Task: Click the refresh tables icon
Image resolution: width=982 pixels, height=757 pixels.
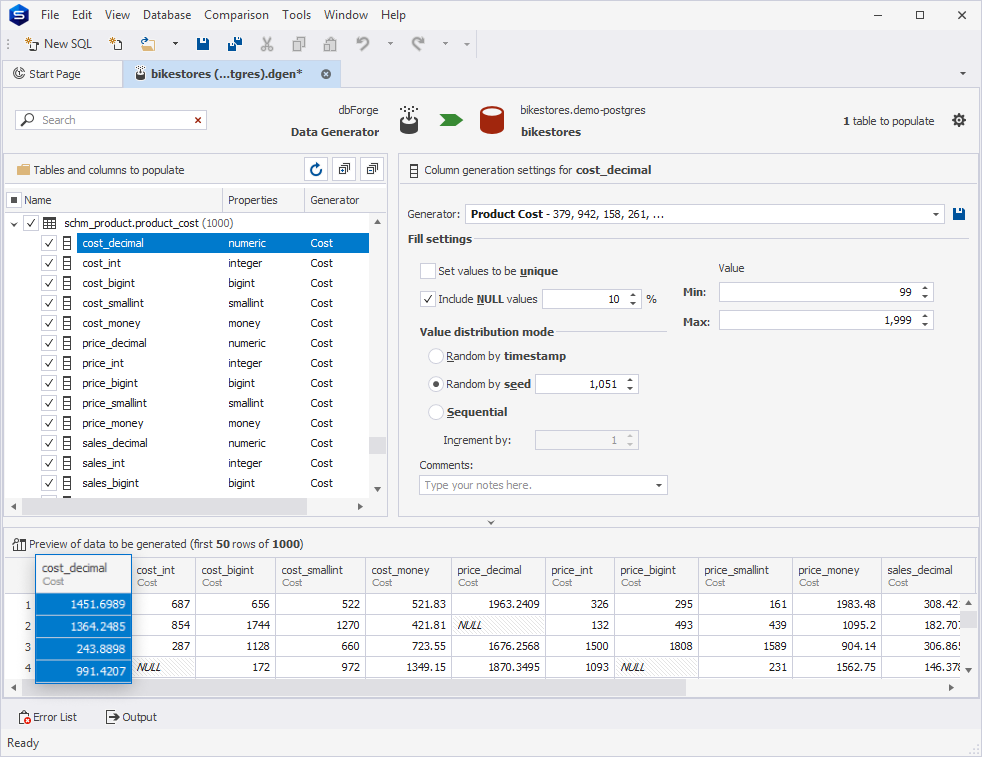Action: 316,169
